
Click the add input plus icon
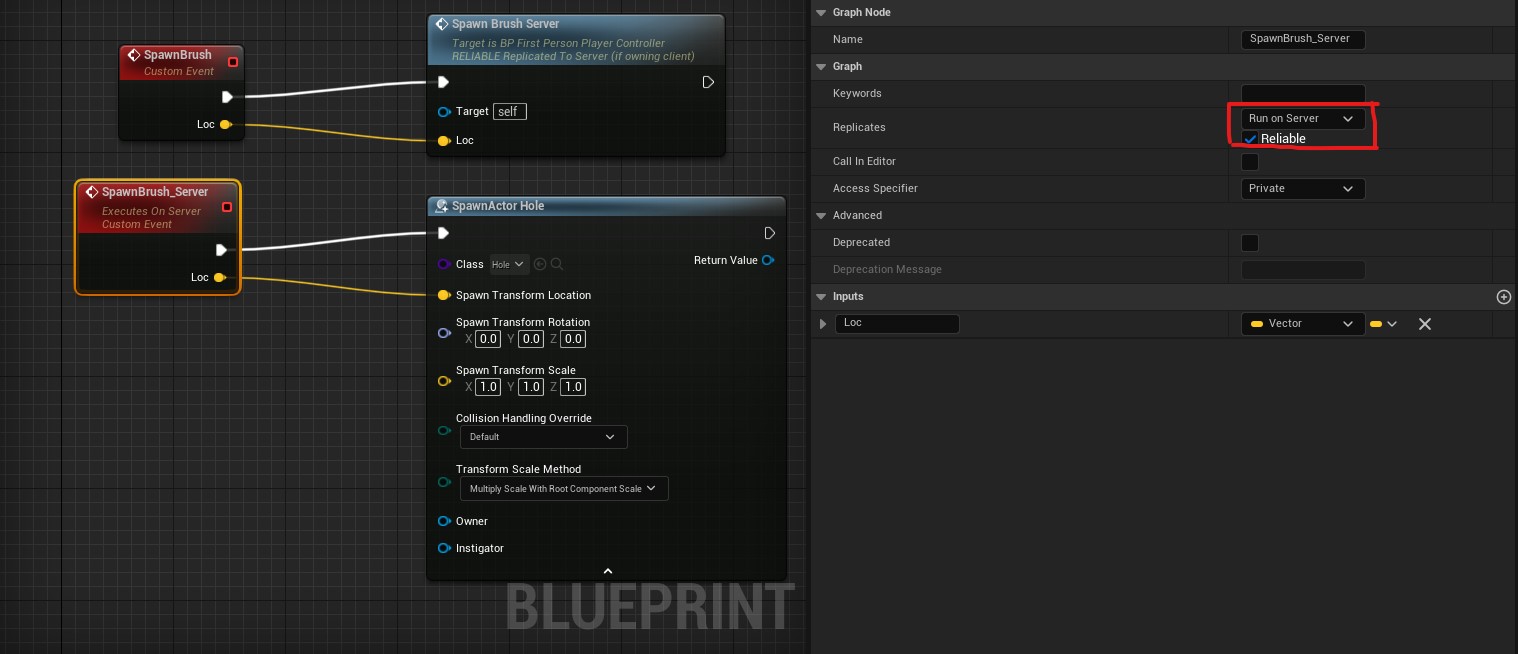1503,297
